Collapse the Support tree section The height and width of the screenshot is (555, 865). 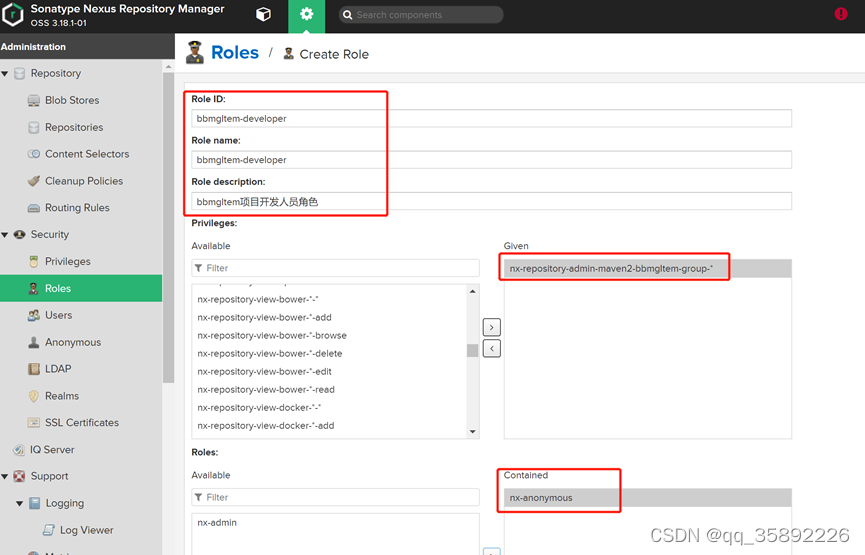coord(5,476)
